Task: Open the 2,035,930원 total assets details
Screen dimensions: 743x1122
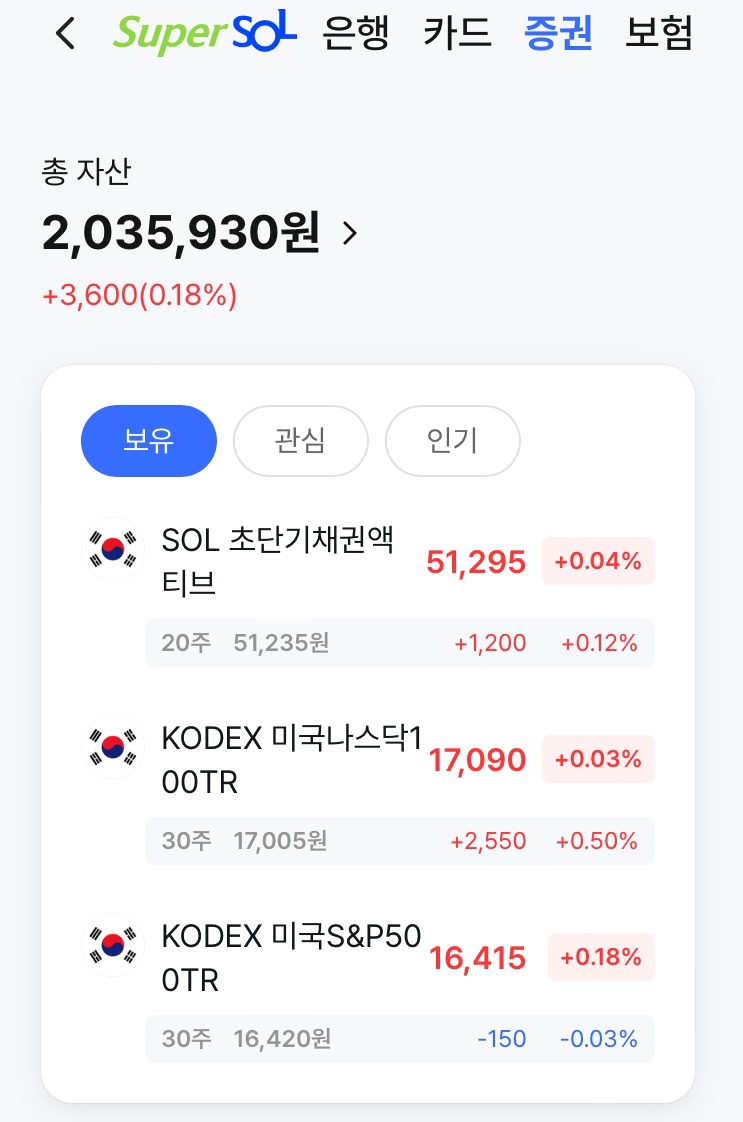Action: [181, 233]
